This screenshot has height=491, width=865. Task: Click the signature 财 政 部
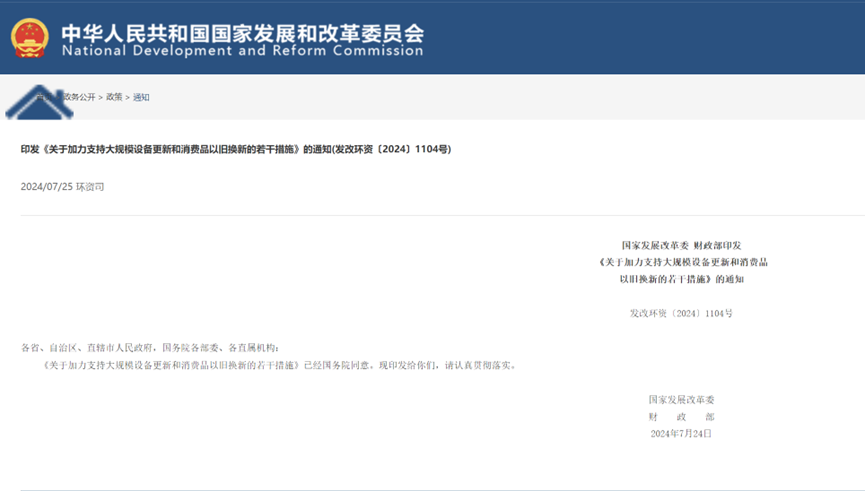click(x=681, y=417)
